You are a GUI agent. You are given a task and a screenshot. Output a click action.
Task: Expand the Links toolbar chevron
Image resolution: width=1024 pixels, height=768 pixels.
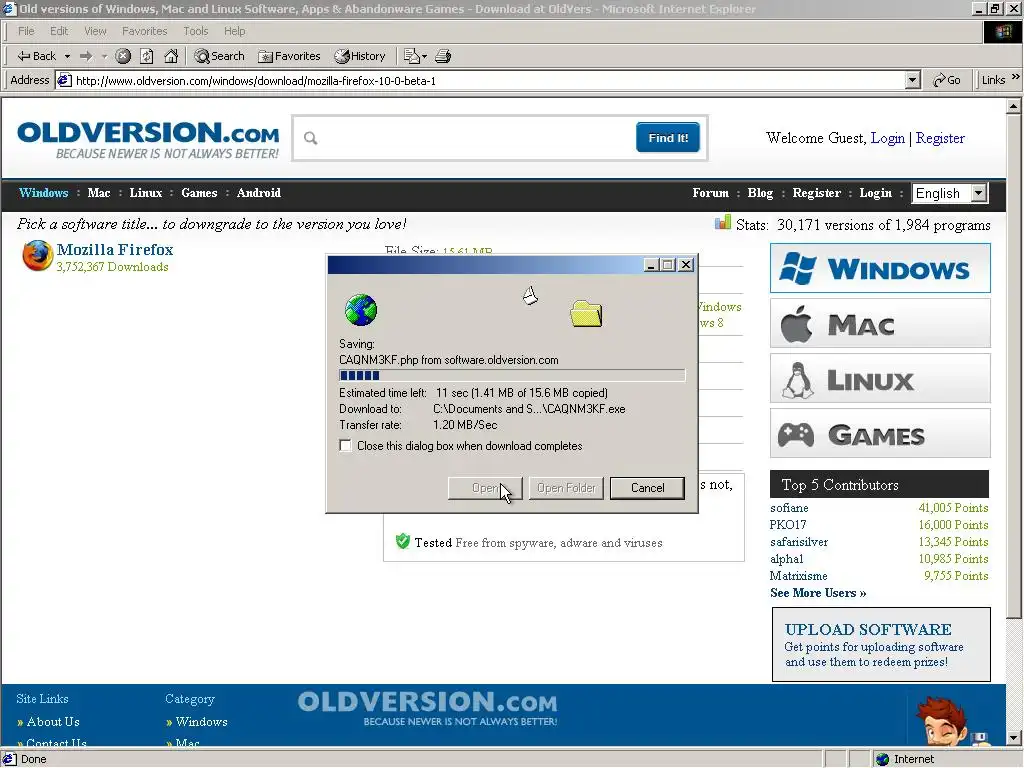click(1016, 77)
